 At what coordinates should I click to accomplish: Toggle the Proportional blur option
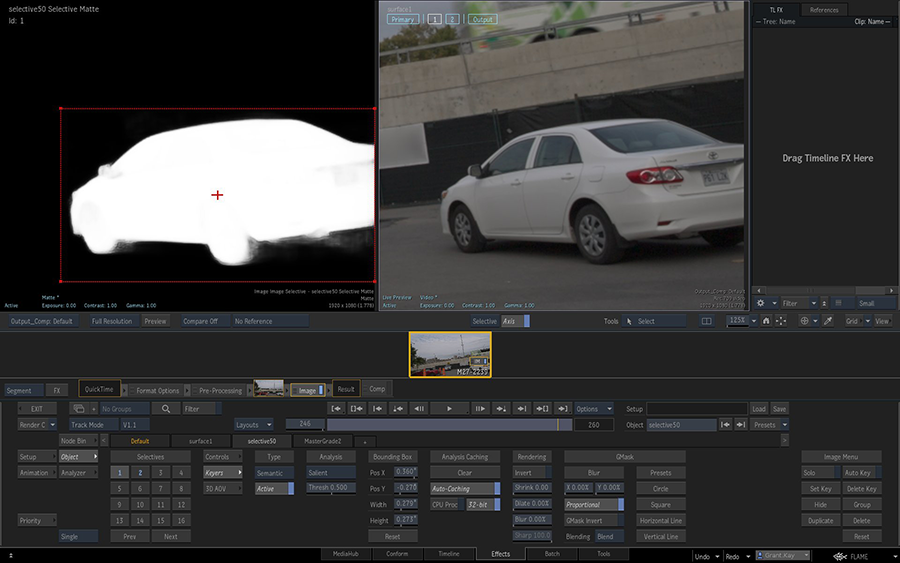593,505
